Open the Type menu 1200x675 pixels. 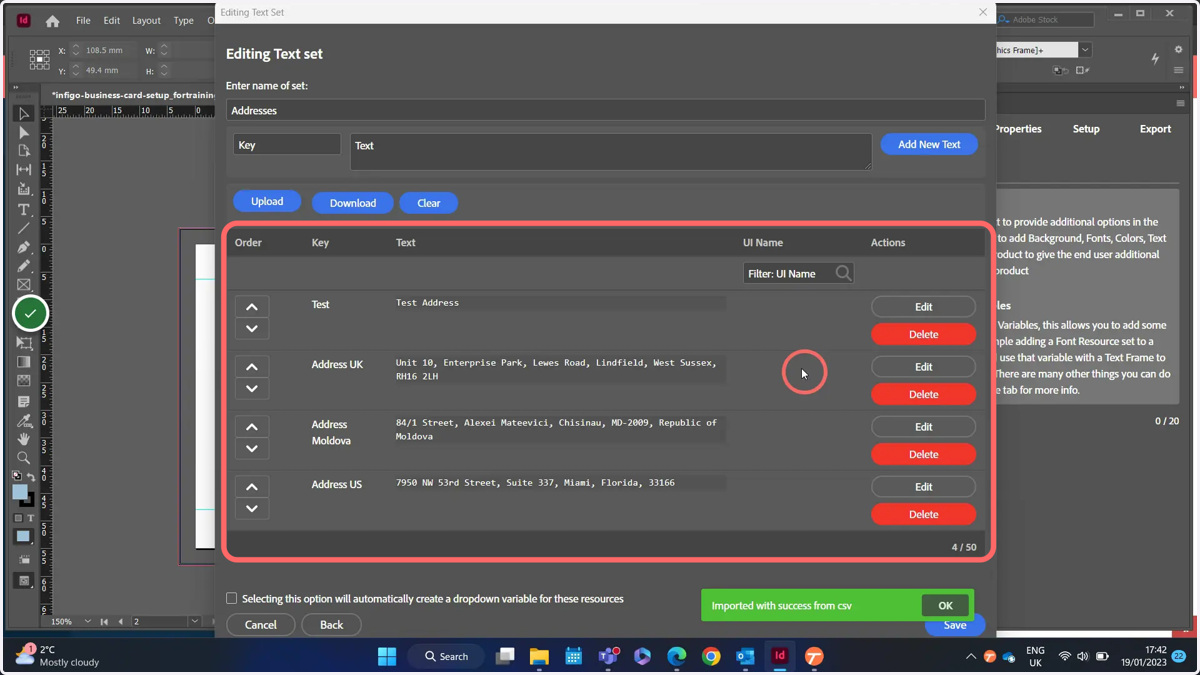(184, 20)
